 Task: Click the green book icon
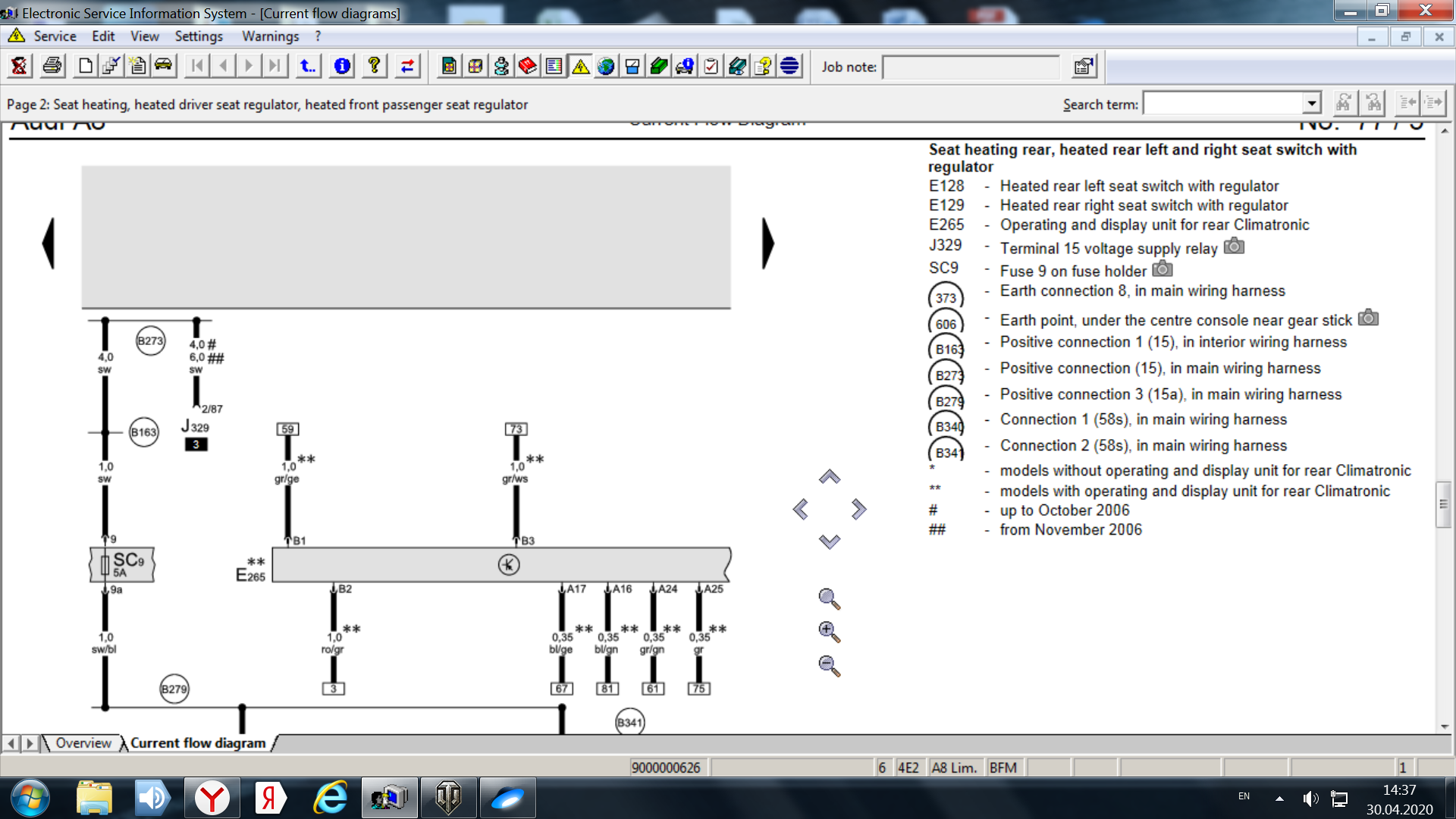[659, 67]
